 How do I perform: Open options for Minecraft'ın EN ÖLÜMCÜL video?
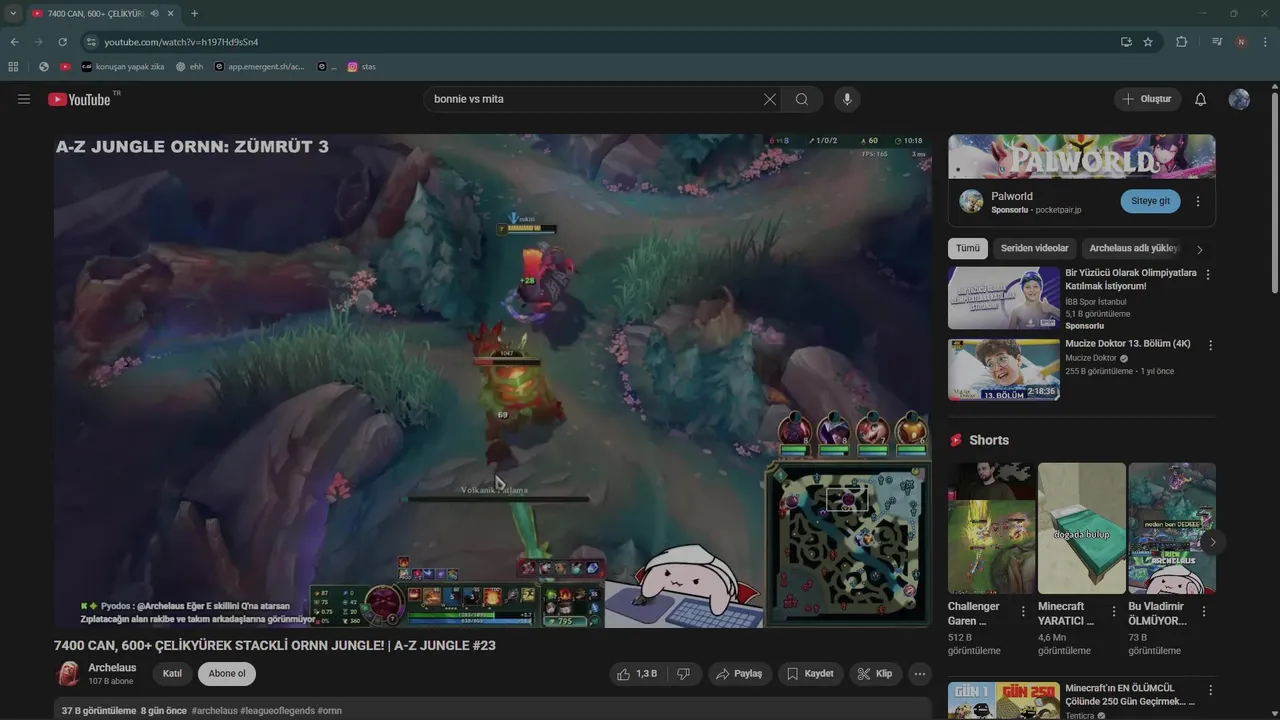pos(1210,690)
